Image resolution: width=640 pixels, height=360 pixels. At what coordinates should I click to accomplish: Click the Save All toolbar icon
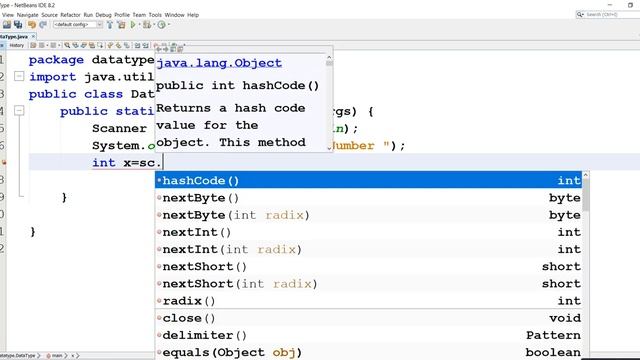(18, 24)
